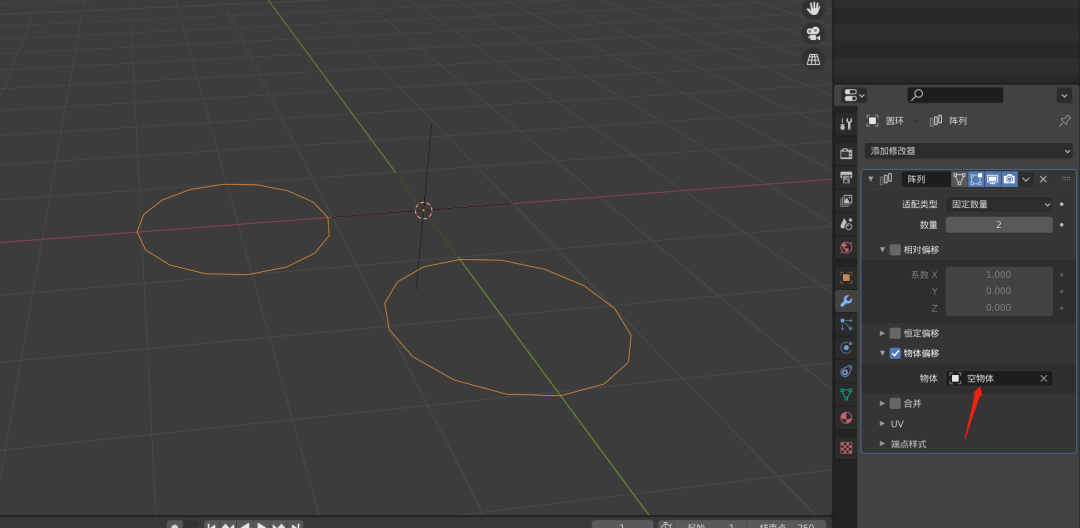
Task: Open the Tool properties tab
Action: (847, 125)
